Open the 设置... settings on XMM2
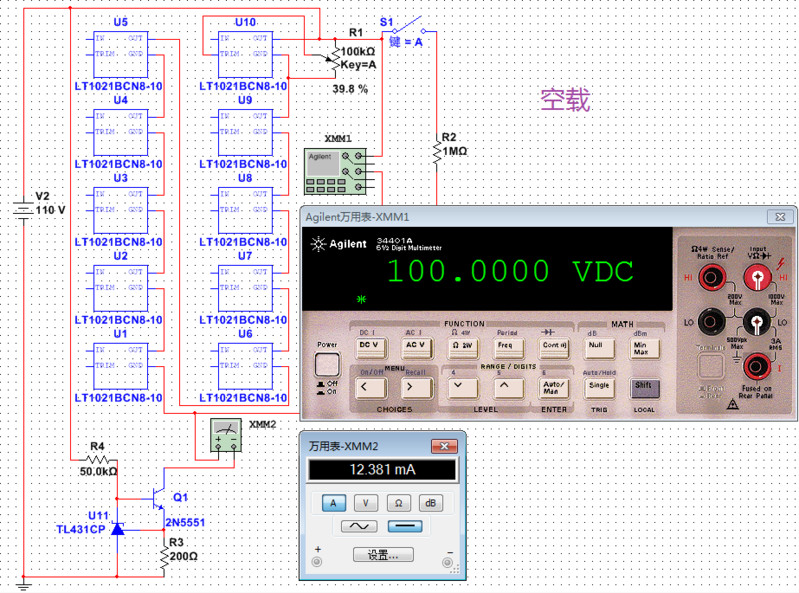Screen dimensions: 799x593 point(382,555)
